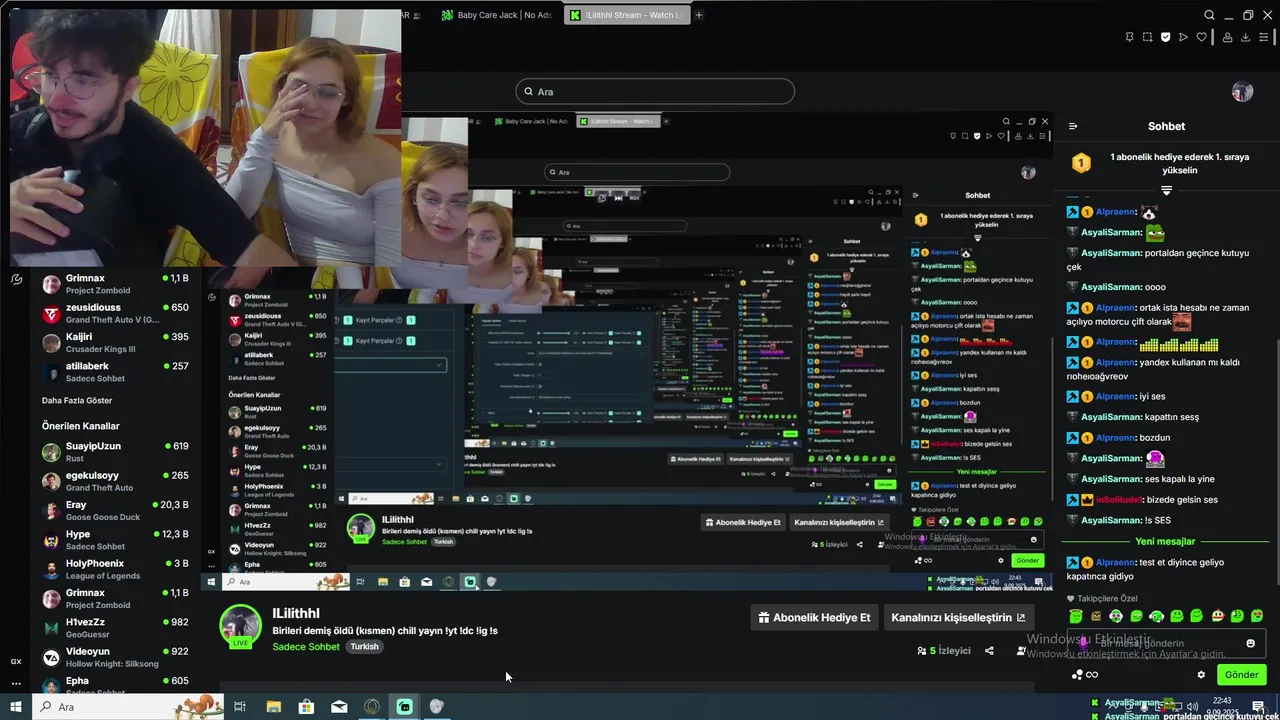Viewport: 1280px width, 720px height.
Task: Click the browser search magnifier icon
Action: 1209,15
